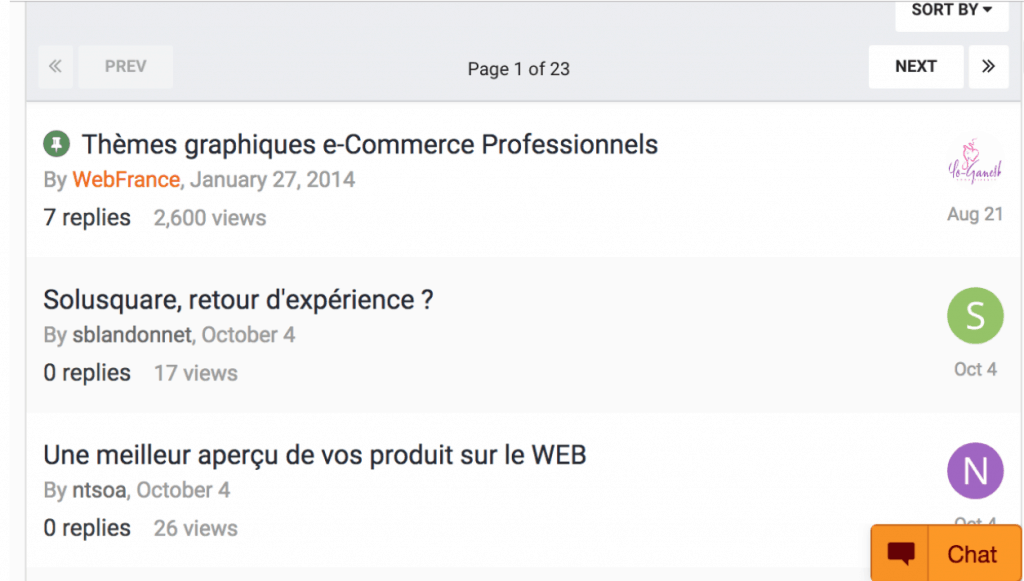Screen dimensions: 1024x581
Task: Click the Oct 4 date under S avatar
Action: [x=975, y=370]
